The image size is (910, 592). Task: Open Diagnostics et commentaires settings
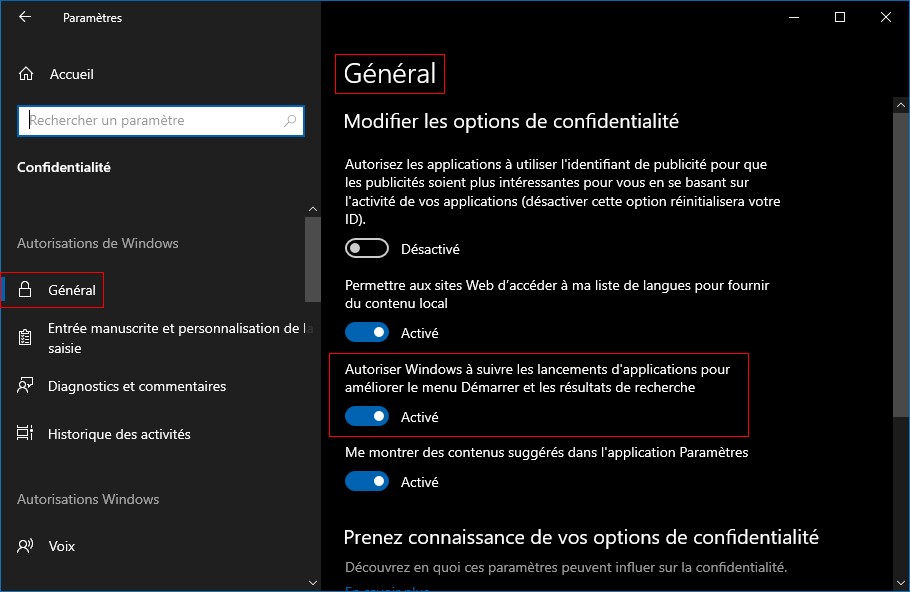pos(137,386)
